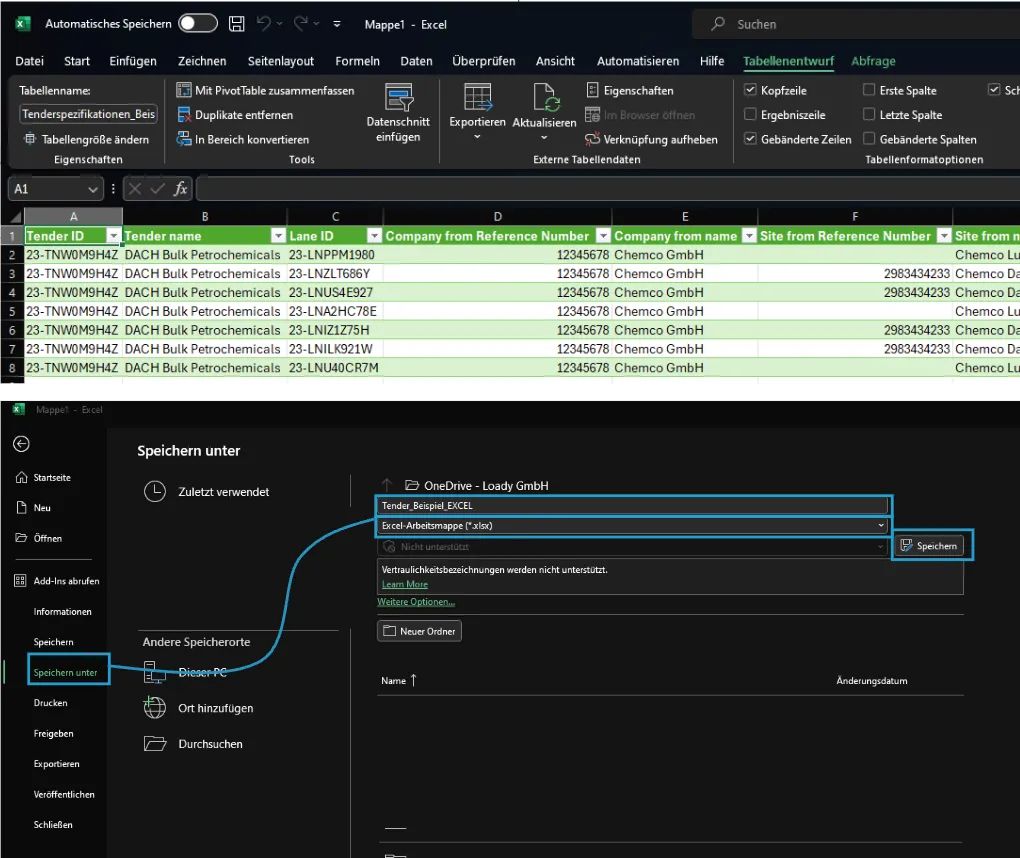Click Exportieren in backstage sidebar
This screenshot has width=1020, height=858.
click(57, 764)
